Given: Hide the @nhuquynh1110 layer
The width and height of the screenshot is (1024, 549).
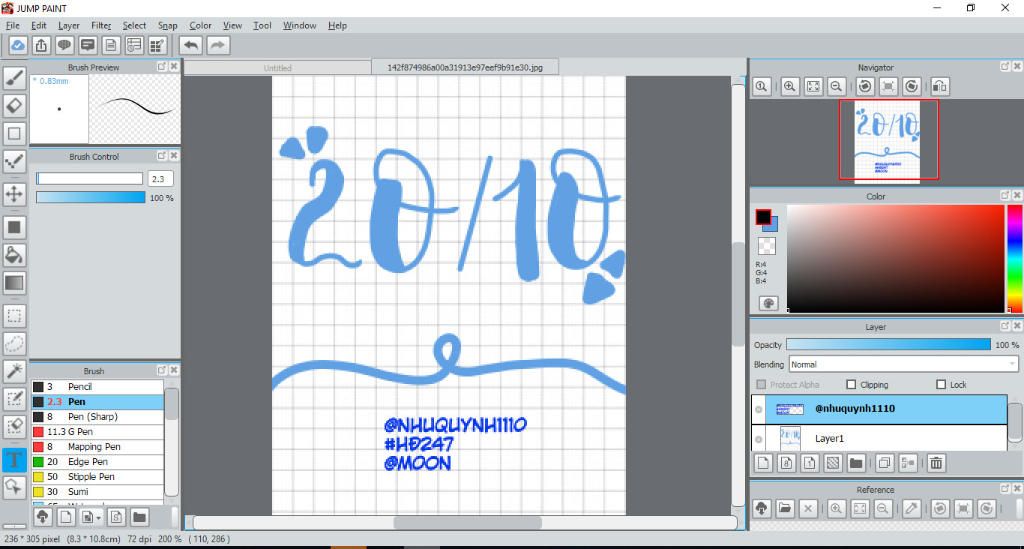Looking at the screenshot, I should coord(759,409).
